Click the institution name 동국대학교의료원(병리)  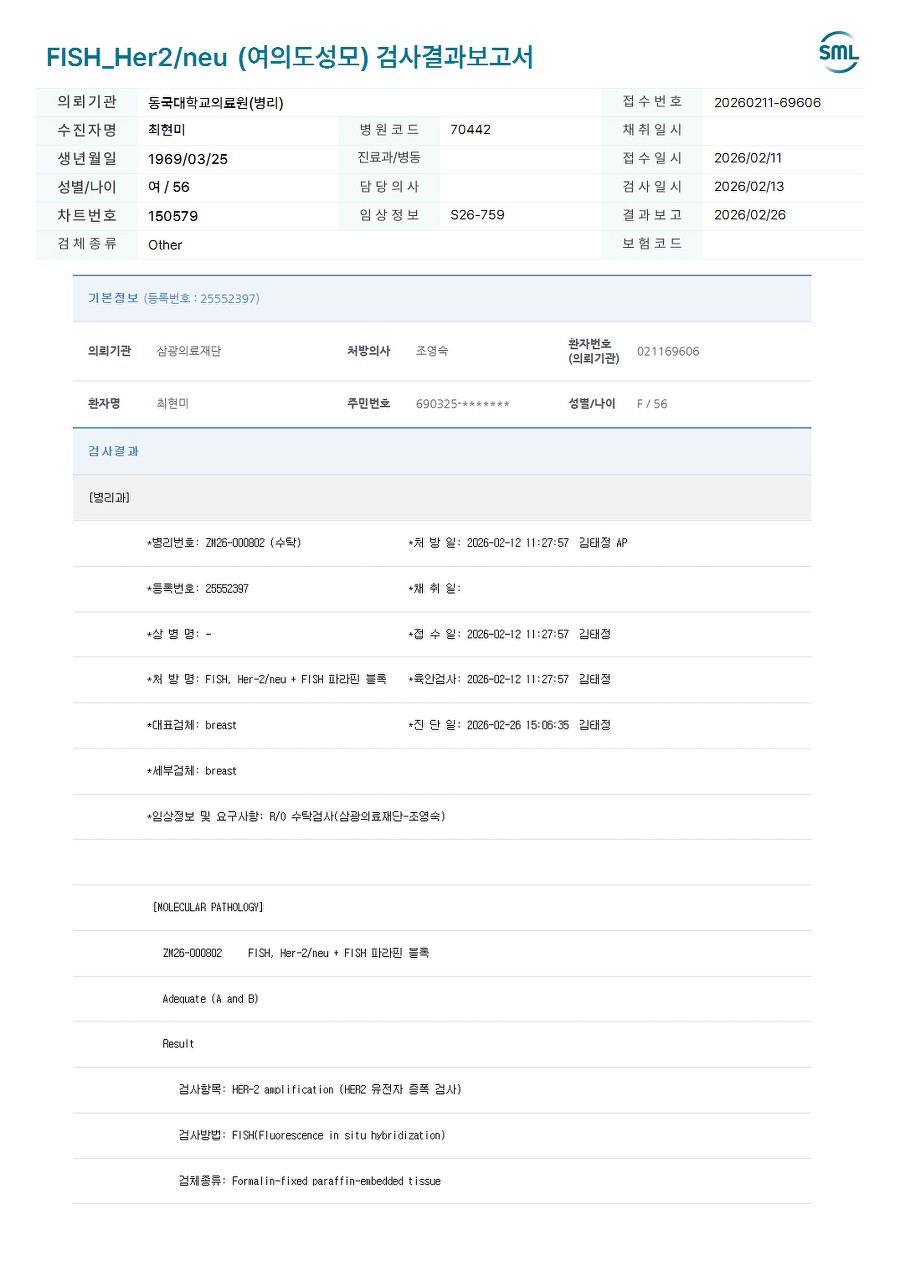[x=216, y=102]
